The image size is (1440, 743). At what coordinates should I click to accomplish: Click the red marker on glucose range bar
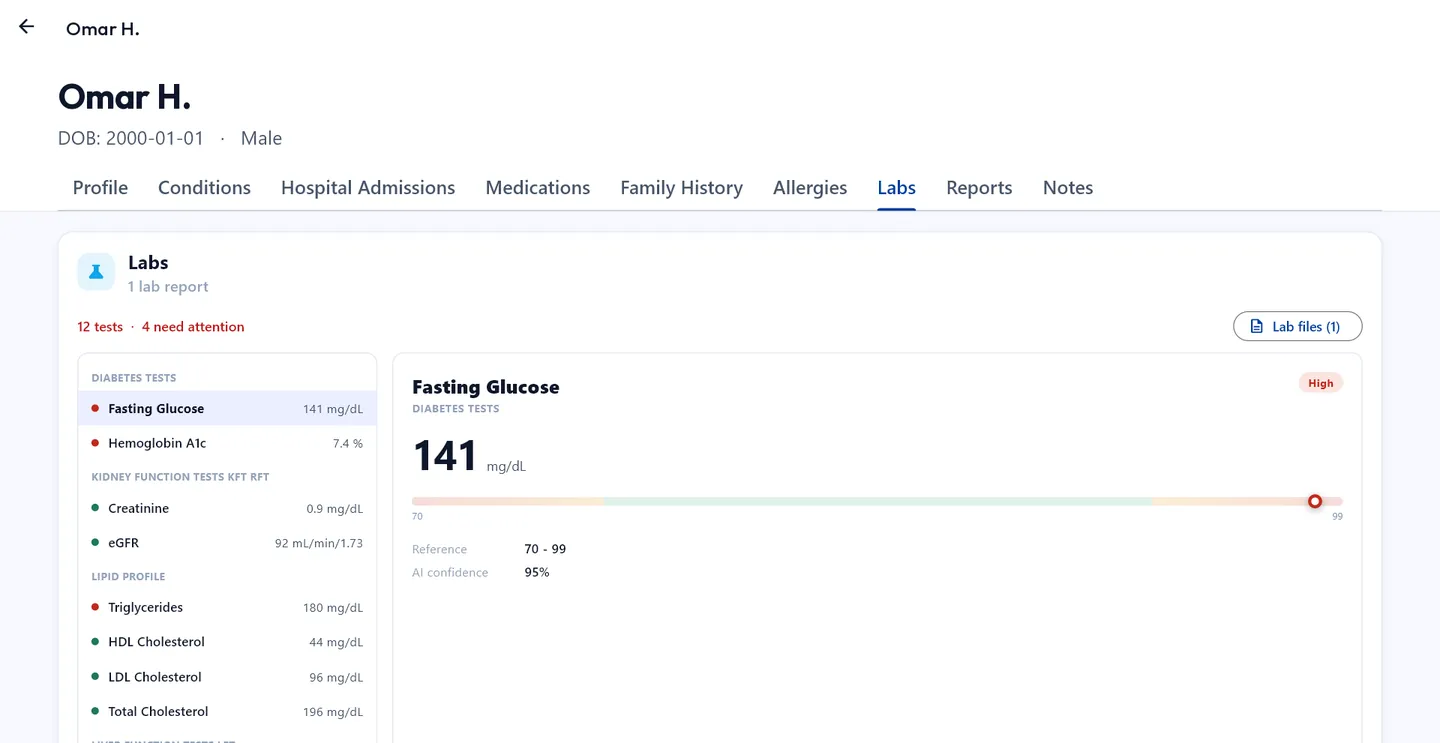[1315, 501]
